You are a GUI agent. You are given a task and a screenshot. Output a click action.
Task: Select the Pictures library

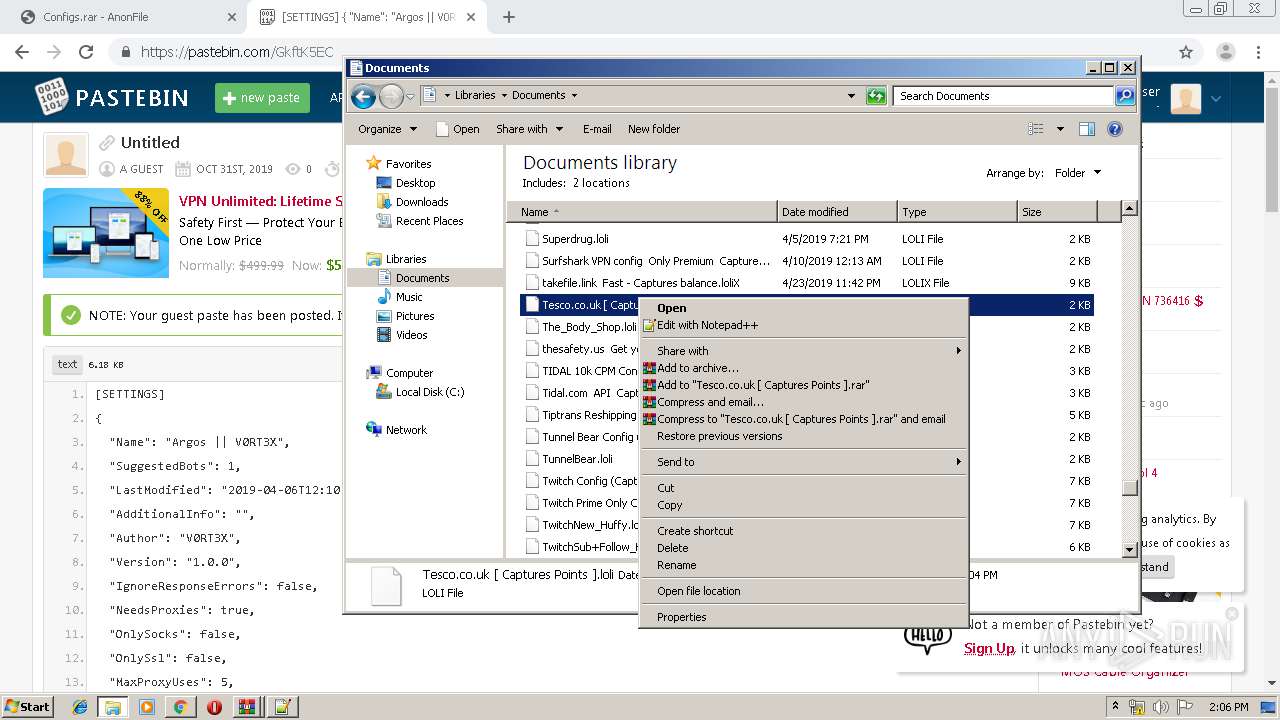pyautogui.click(x=414, y=316)
